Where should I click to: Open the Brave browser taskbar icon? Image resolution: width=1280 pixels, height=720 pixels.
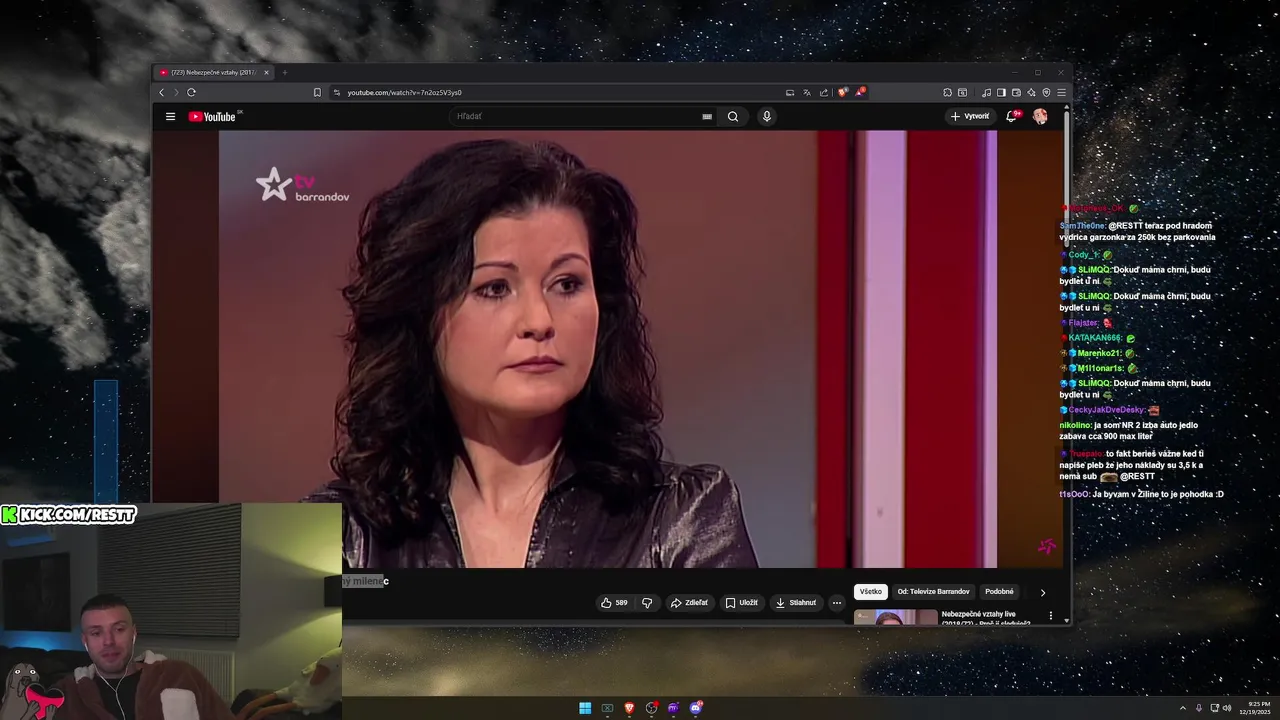(x=629, y=708)
